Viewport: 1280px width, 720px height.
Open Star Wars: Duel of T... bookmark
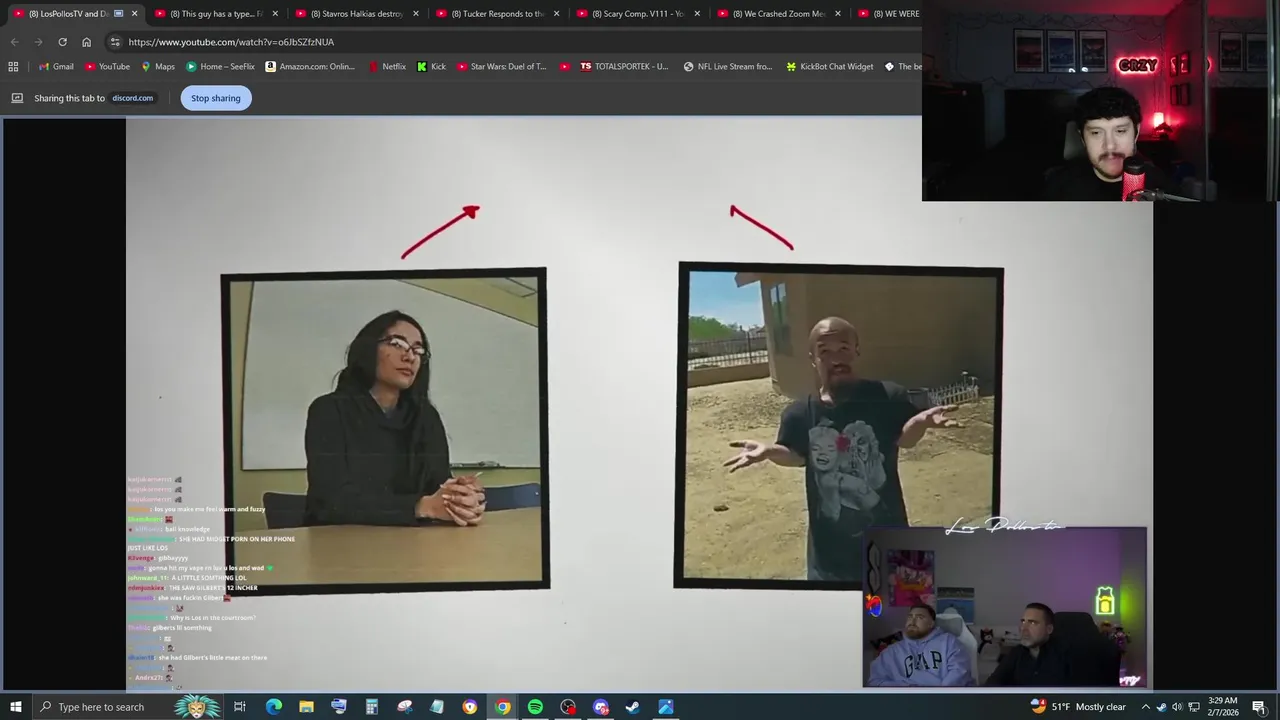tap(501, 67)
